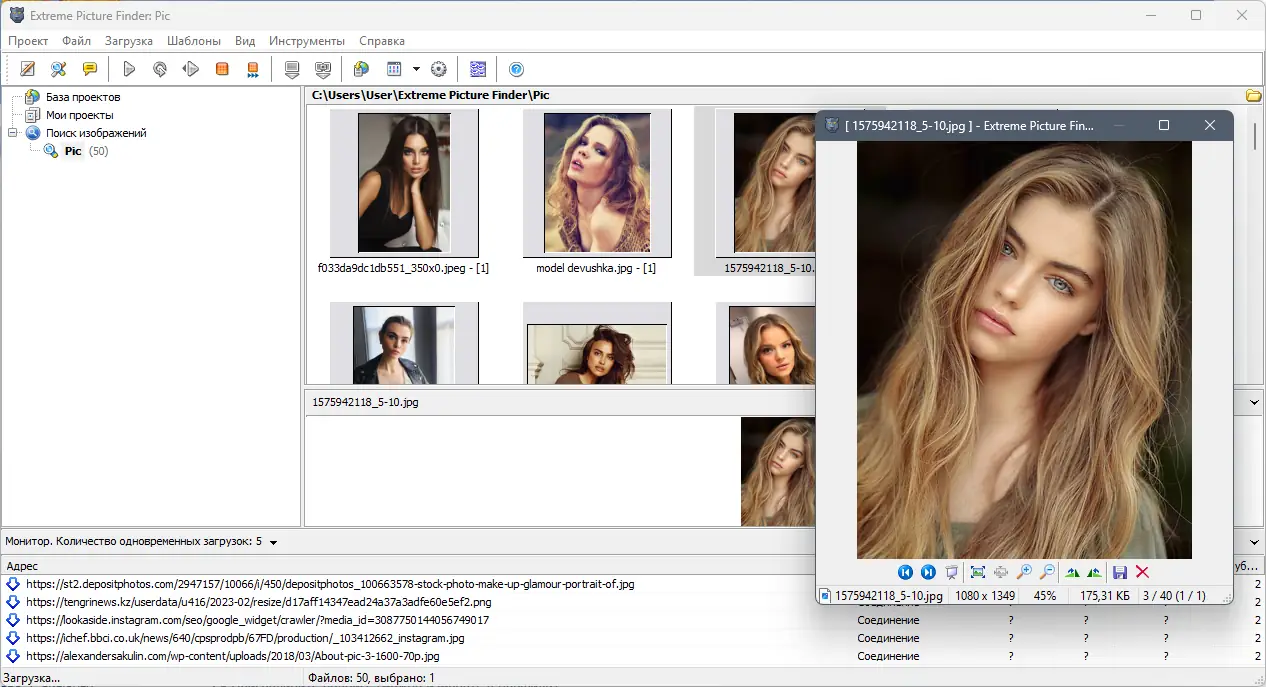The image size is (1266, 687).
Task: Click the new project wizard icon
Action: (28, 69)
